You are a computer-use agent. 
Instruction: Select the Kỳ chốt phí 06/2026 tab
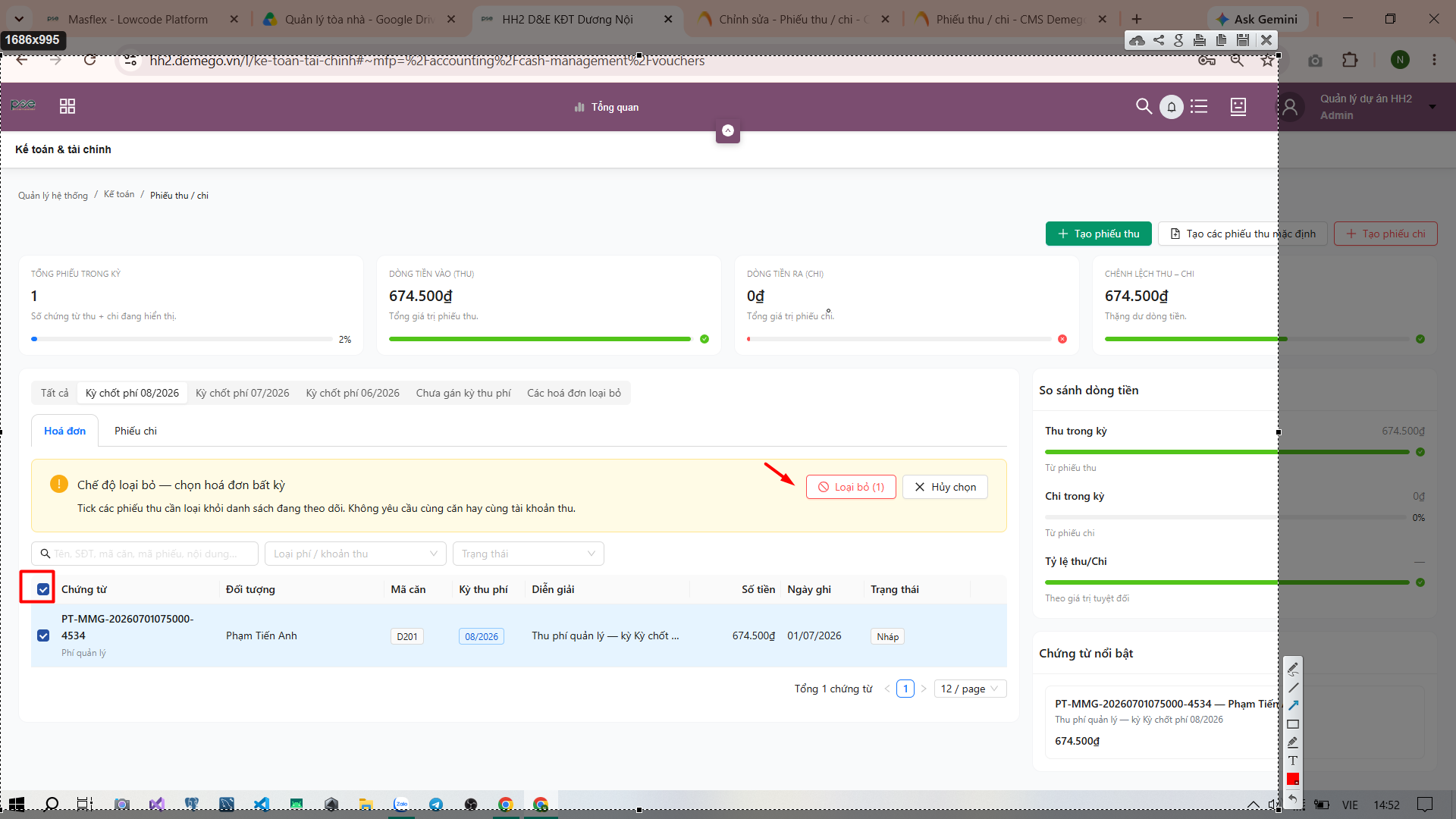click(x=353, y=393)
